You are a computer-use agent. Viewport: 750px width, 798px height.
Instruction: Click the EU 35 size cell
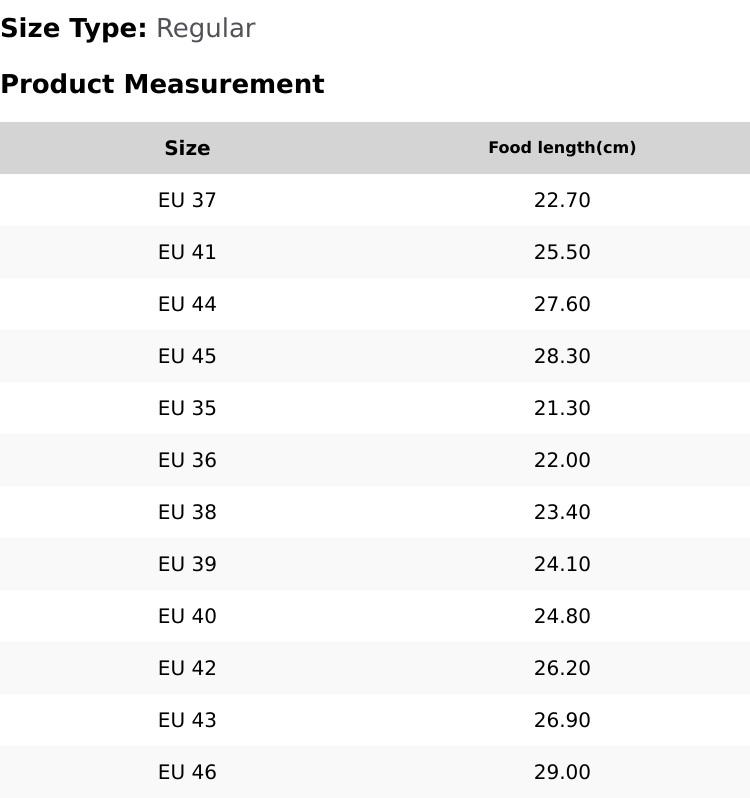click(x=187, y=408)
